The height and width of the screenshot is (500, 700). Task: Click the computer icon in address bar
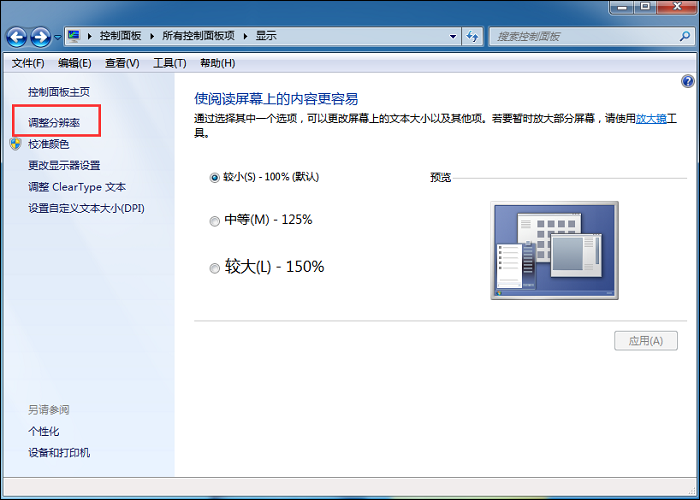point(74,36)
